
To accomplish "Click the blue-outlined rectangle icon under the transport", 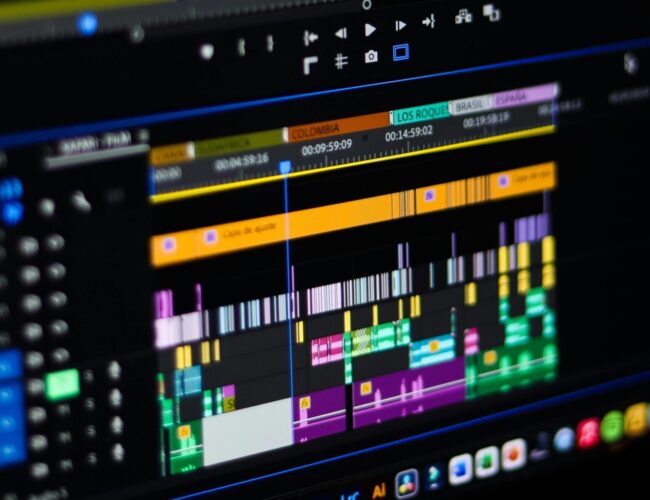I will click(x=400, y=52).
